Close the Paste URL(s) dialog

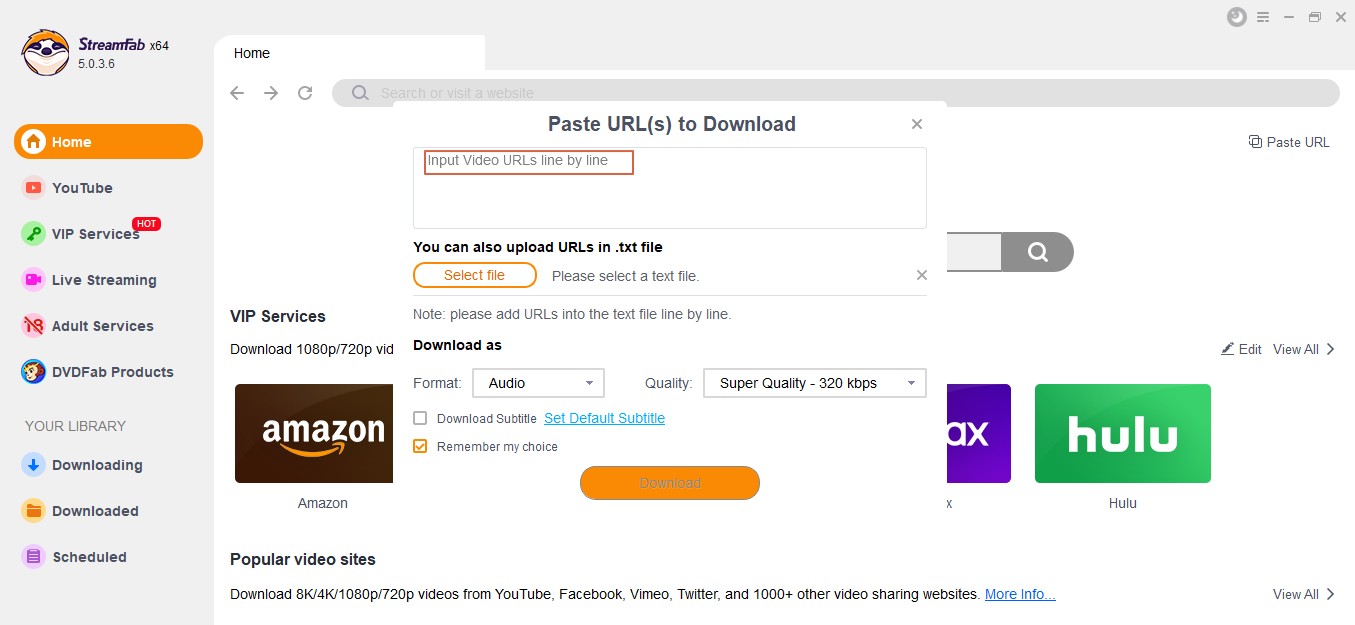pyautogui.click(x=917, y=124)
